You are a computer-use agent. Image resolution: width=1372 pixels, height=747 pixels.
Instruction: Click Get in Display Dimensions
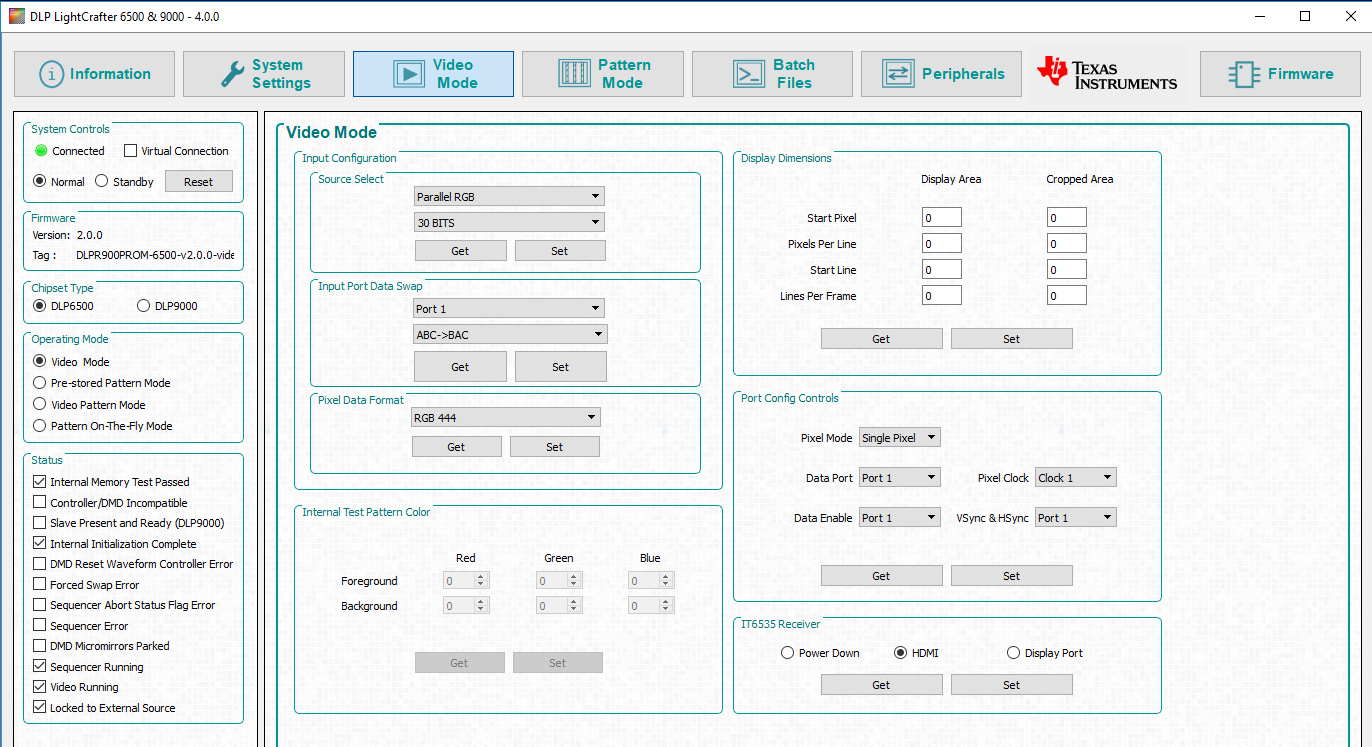[881, 339]
